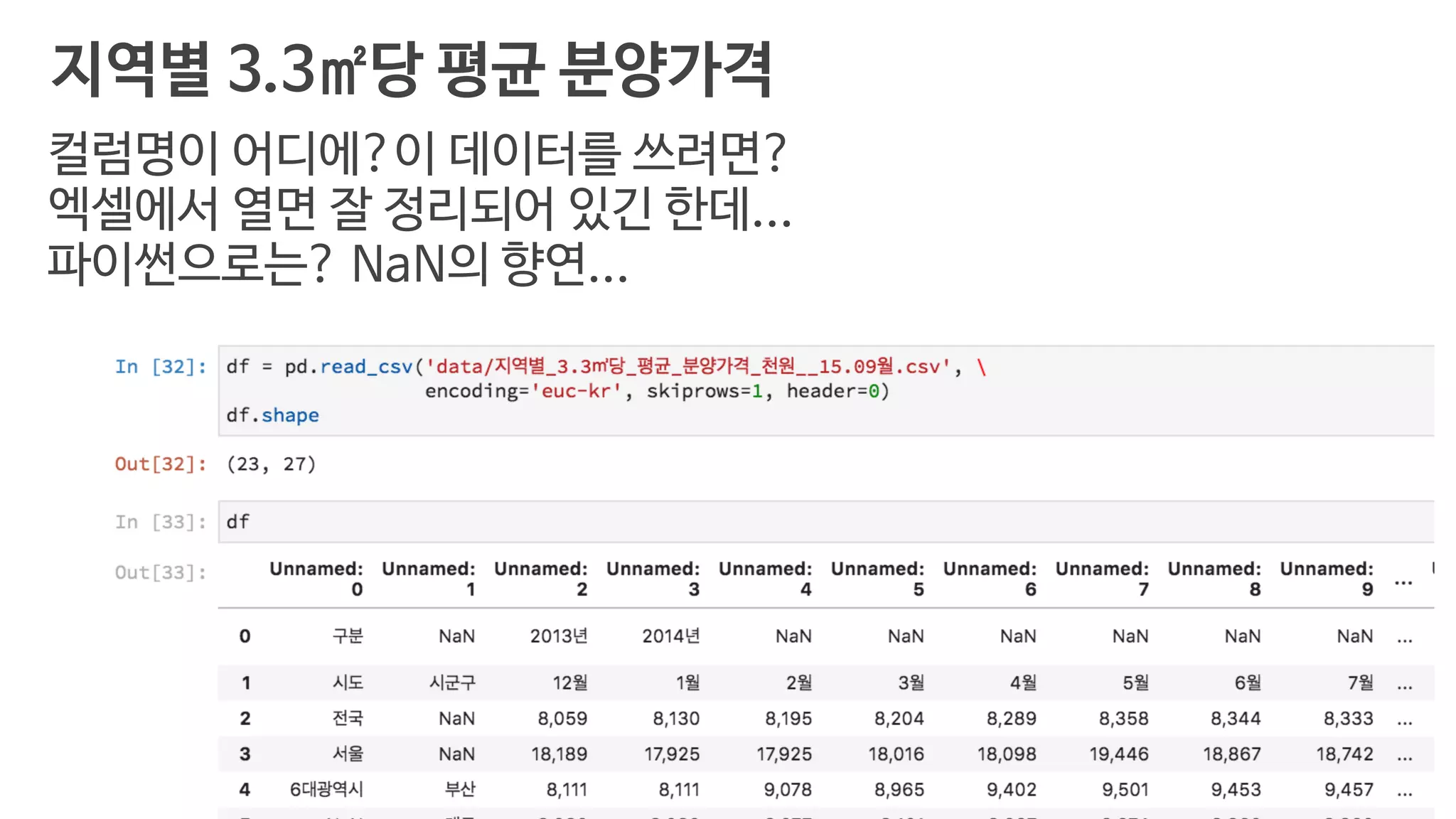Click the encoding='euc-kr' argument in the code
The image size is (1456, 819).
(523, 391)
